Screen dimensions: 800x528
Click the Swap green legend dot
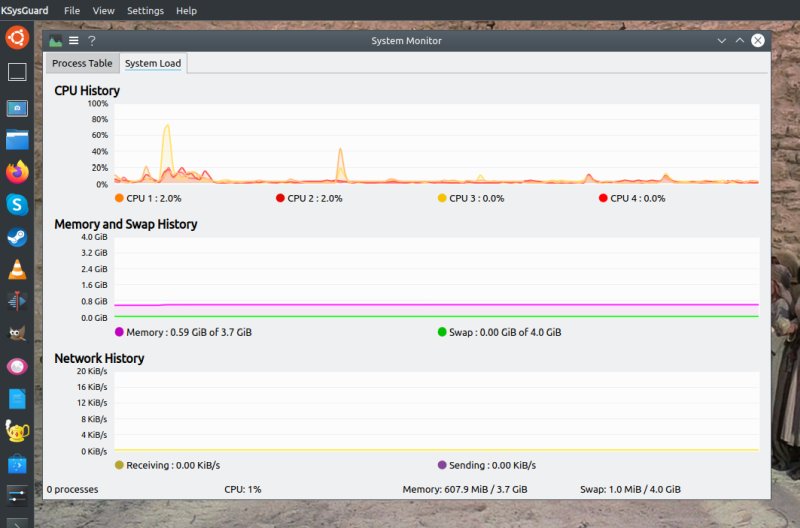click(442, 332)
